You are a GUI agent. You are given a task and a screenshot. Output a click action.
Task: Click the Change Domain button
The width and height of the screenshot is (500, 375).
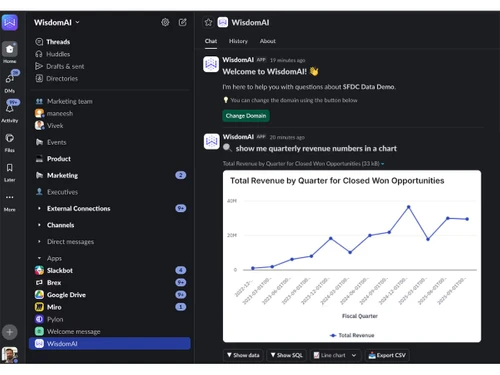pyautogui.click(x=246, y=116)
